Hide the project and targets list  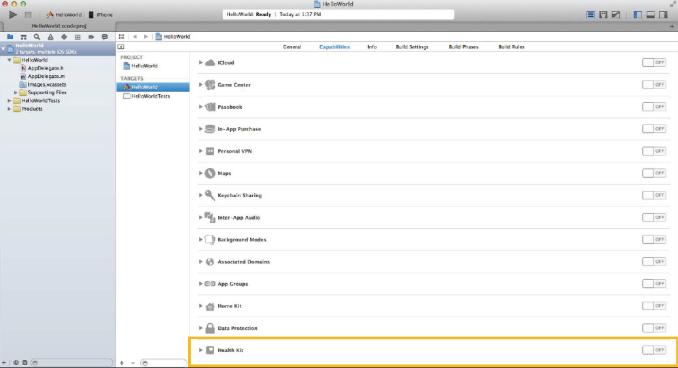[121, 47]
